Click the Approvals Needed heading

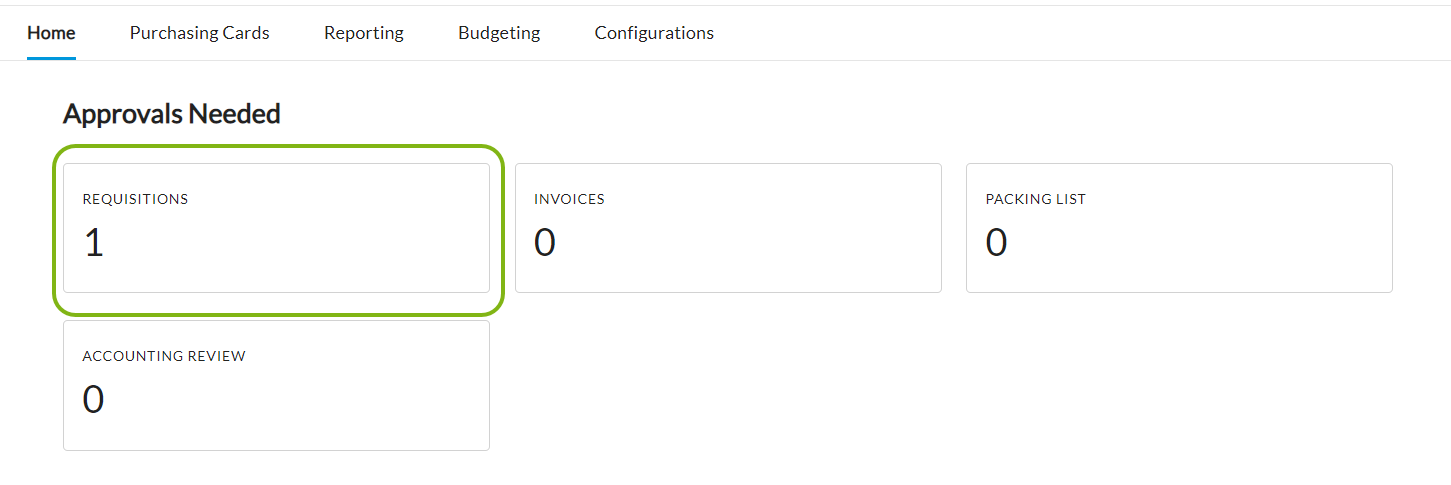[x=171, y=114]
